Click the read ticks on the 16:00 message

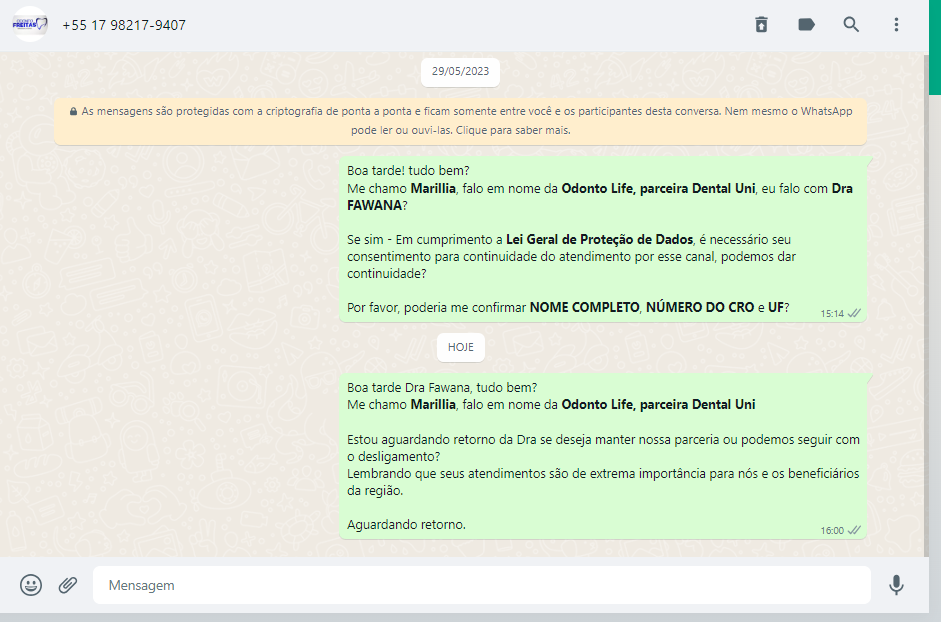pyautogui.click(x=854, y=530)
